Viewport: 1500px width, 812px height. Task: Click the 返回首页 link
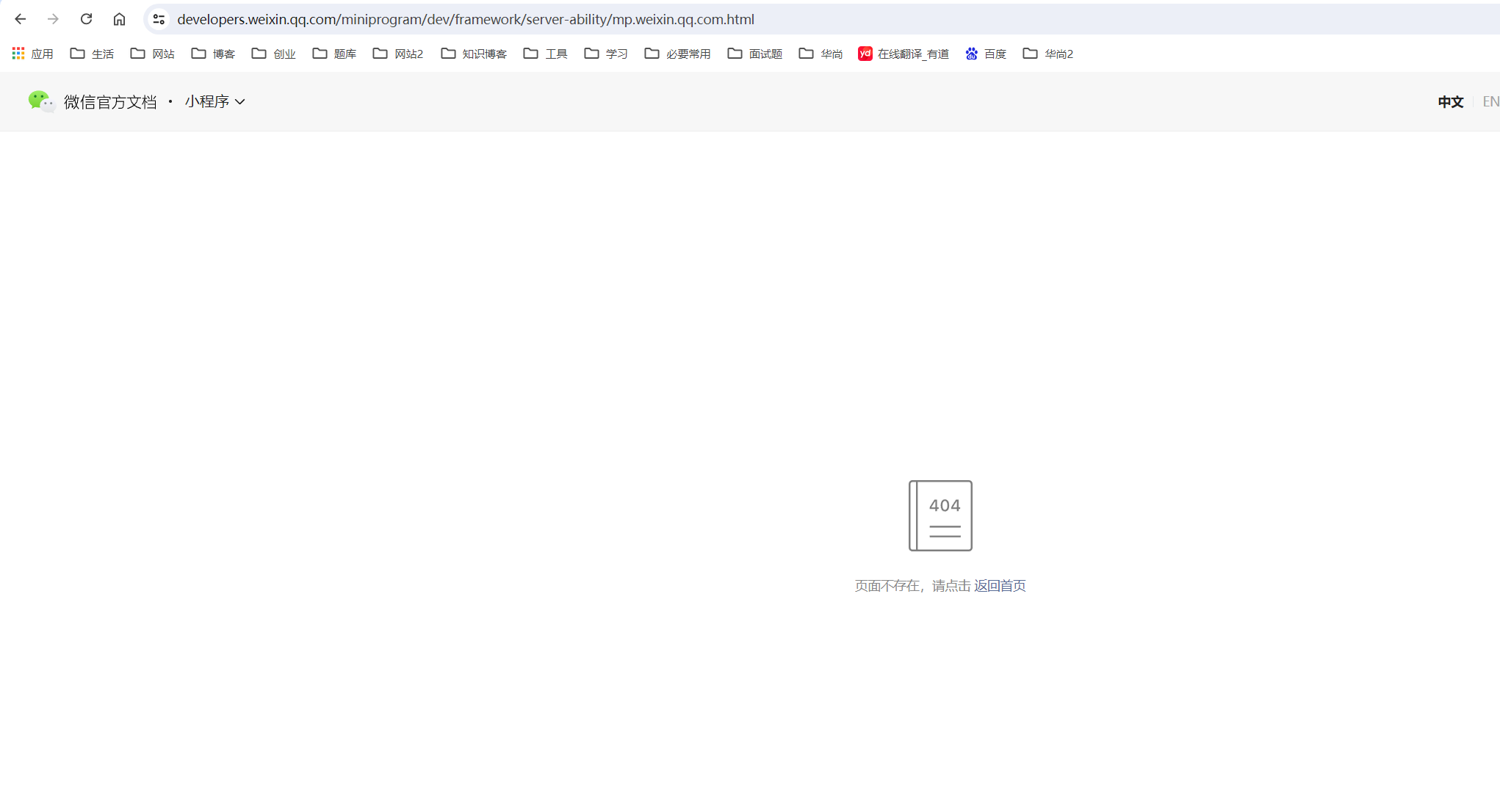pos(1000,586)
